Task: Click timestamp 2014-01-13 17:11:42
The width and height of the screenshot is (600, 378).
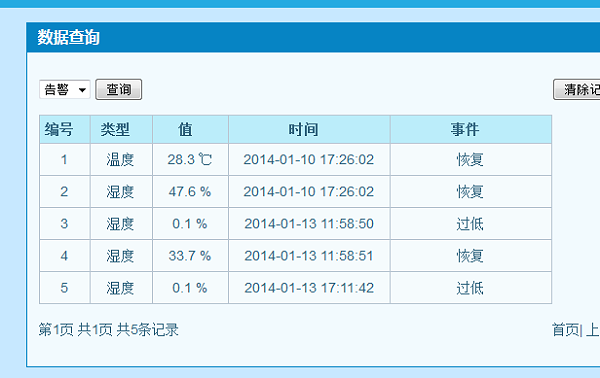Action: point(309,288)
